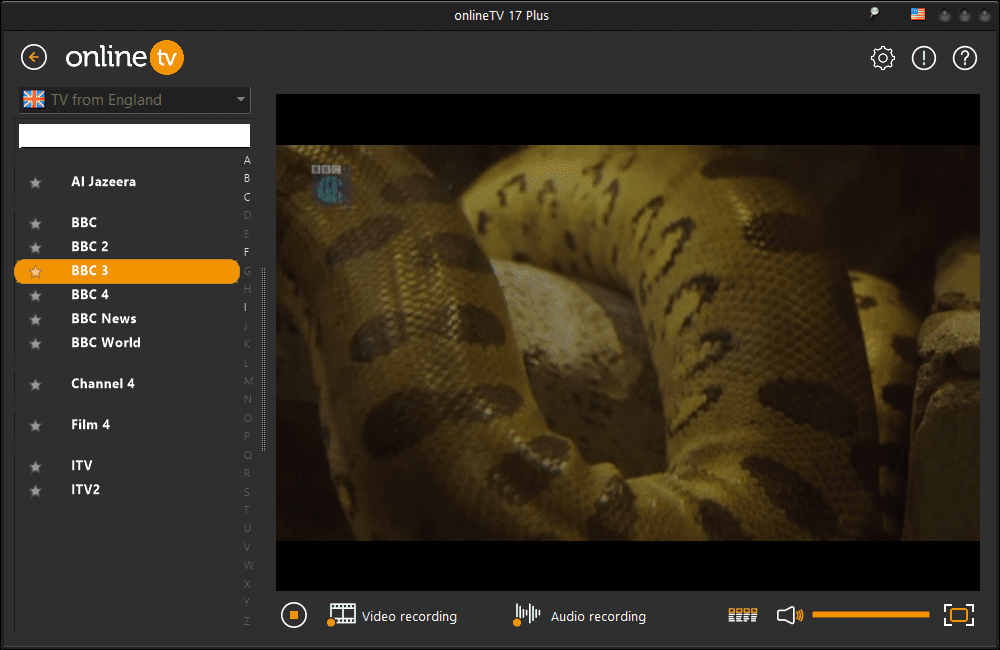
Task: Open the info exclamation icon
Action: 923,58
